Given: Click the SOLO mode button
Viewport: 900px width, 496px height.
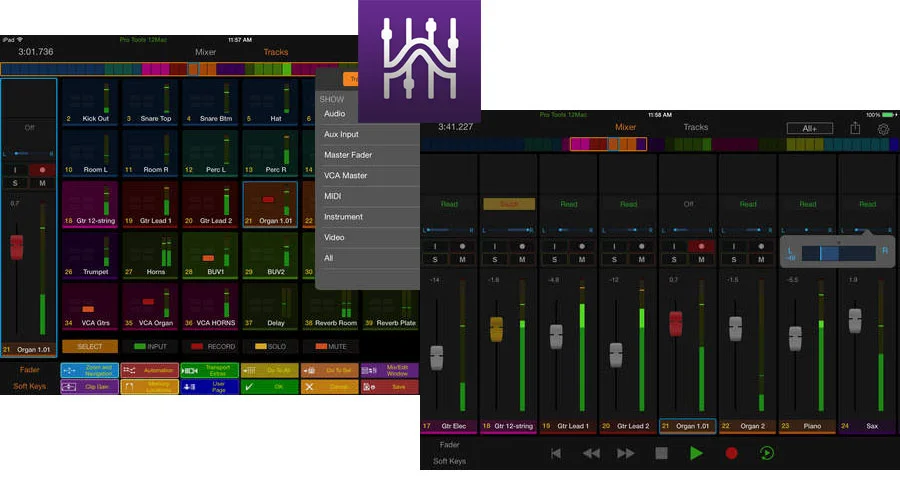Looking at the screenshot, I should coord(270,346).
